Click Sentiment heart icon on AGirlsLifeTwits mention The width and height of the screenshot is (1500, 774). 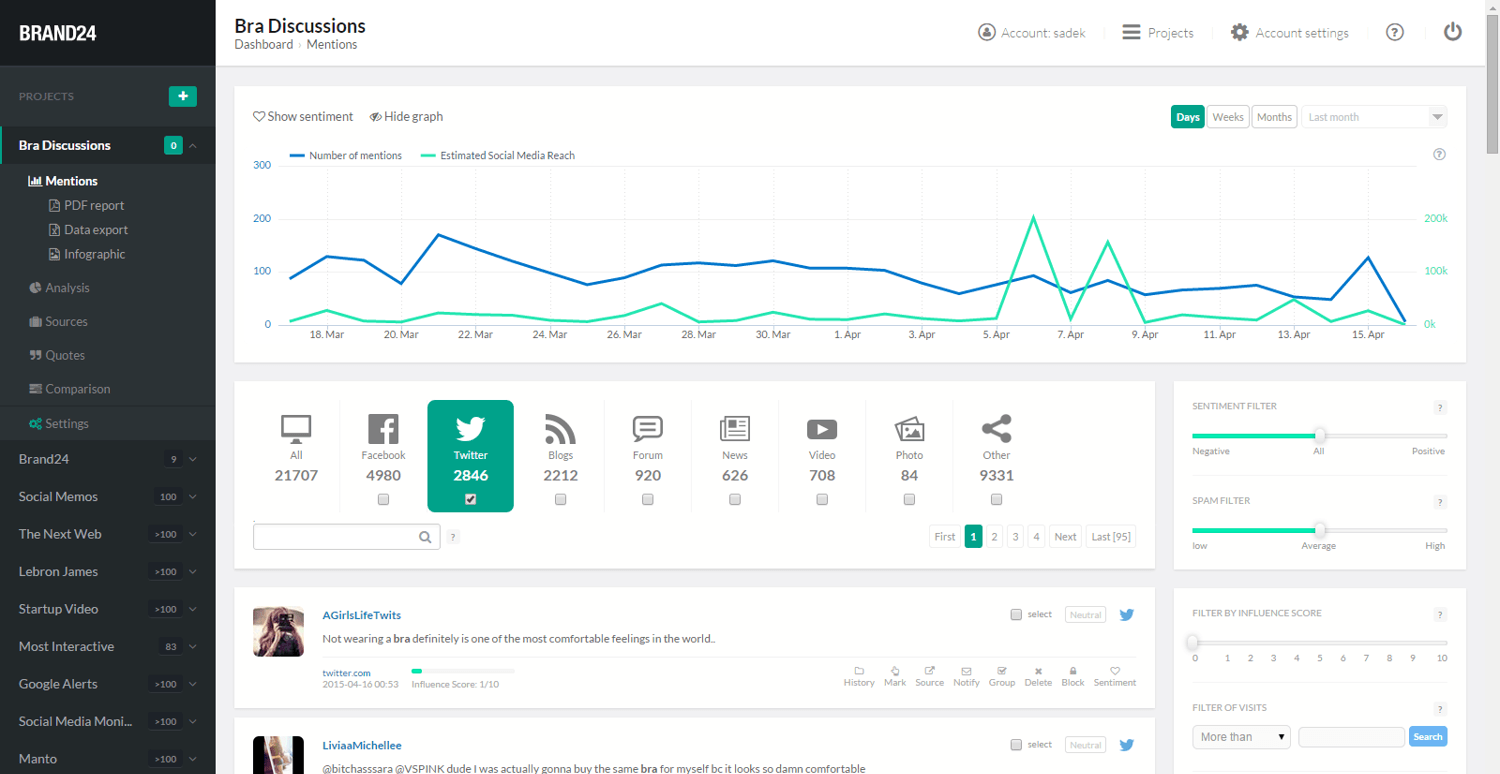1115,671
